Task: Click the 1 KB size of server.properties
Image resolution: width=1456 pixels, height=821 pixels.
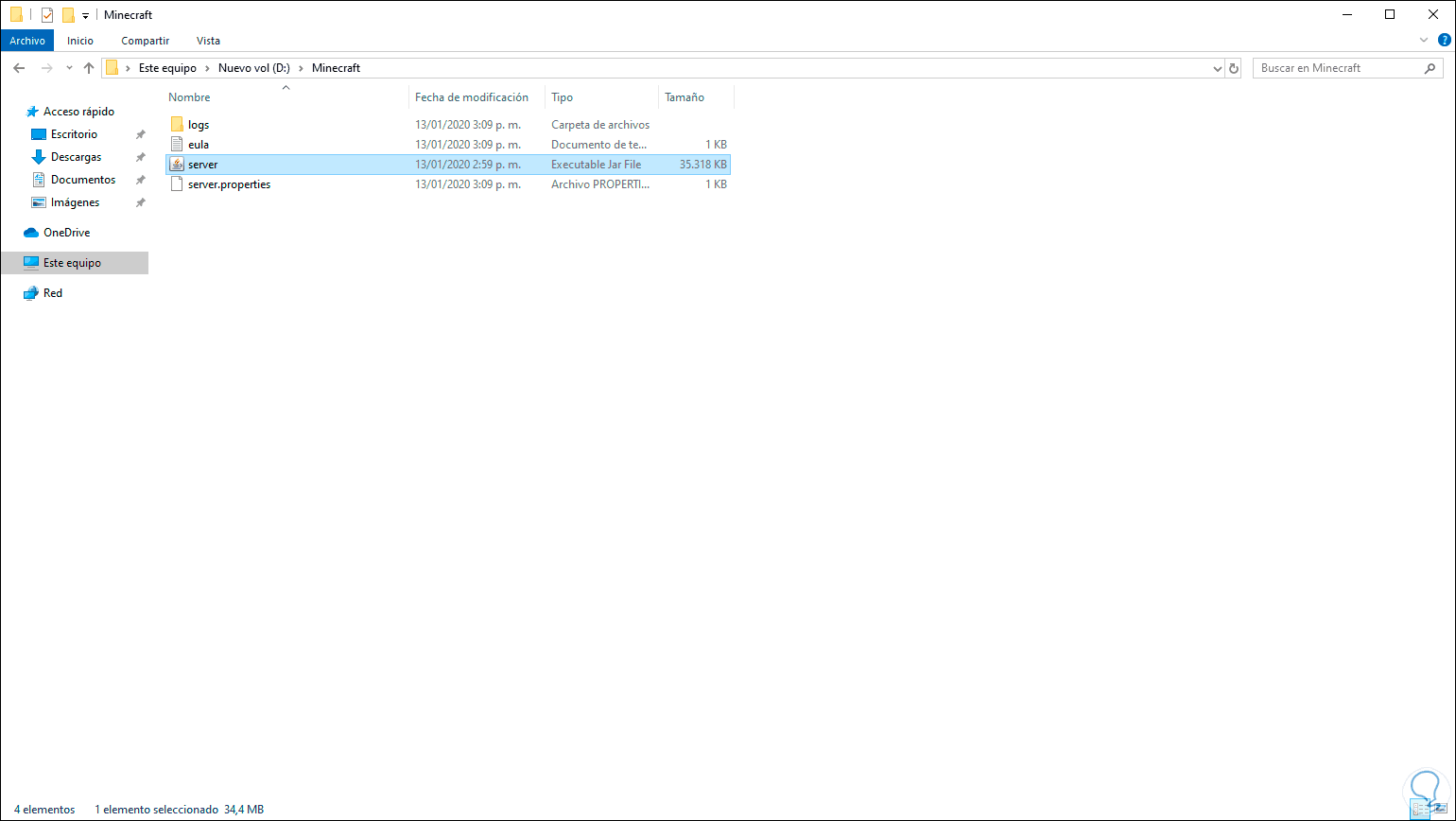Action: 716,184
